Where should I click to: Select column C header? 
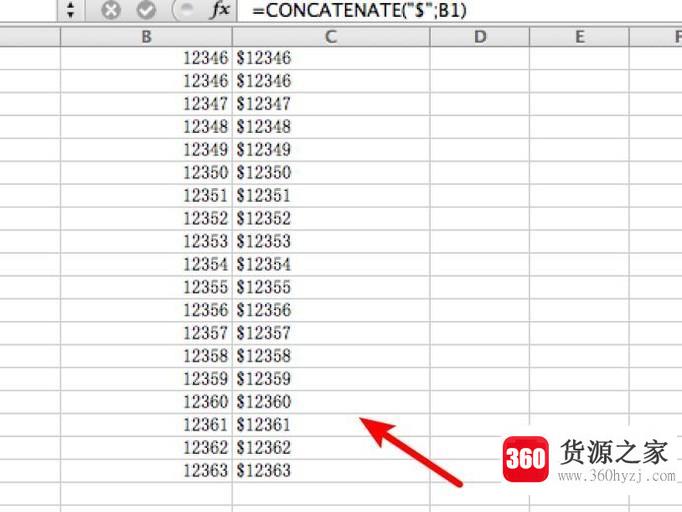coord(331,37)
